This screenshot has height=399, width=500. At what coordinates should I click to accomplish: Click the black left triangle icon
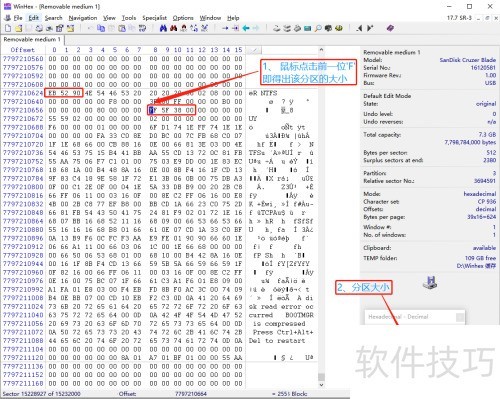[359, 29]
